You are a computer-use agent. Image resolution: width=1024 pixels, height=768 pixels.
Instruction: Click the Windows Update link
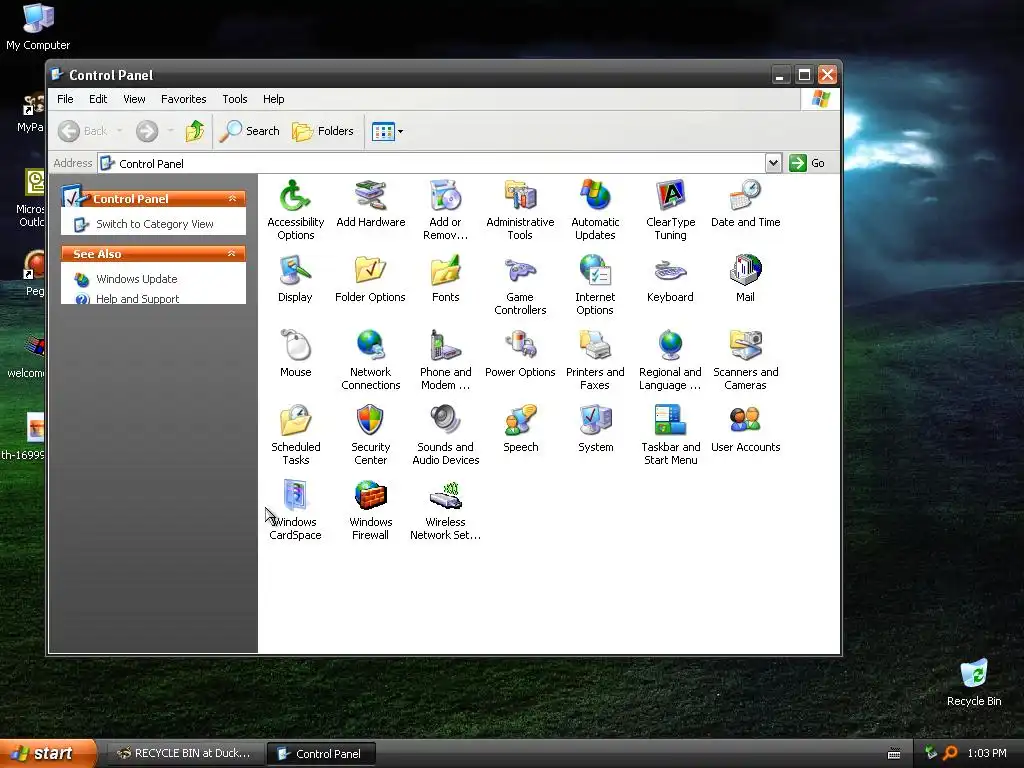136,279
